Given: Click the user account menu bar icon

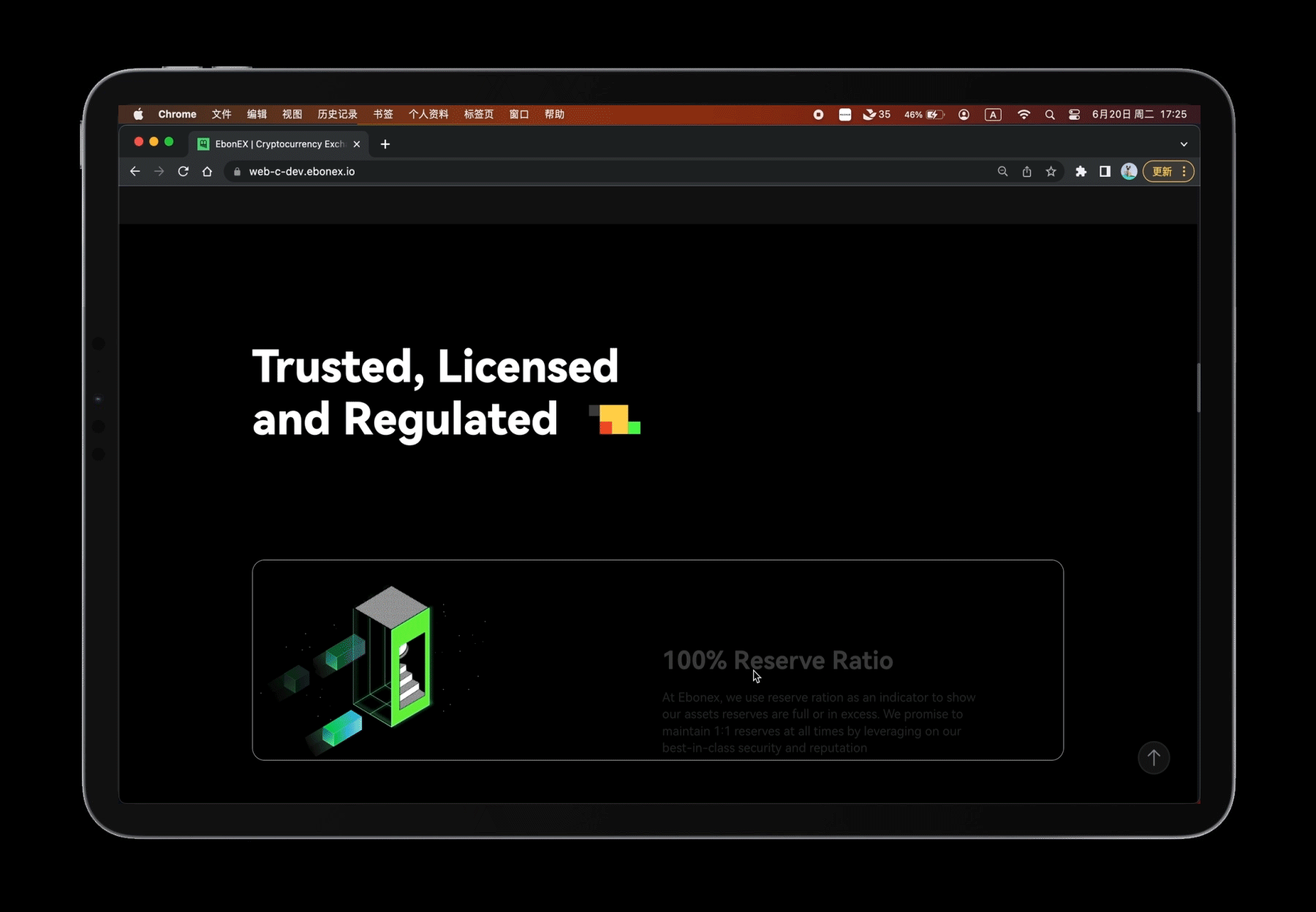Looking at the screenshot, I should tap(964, 114).
